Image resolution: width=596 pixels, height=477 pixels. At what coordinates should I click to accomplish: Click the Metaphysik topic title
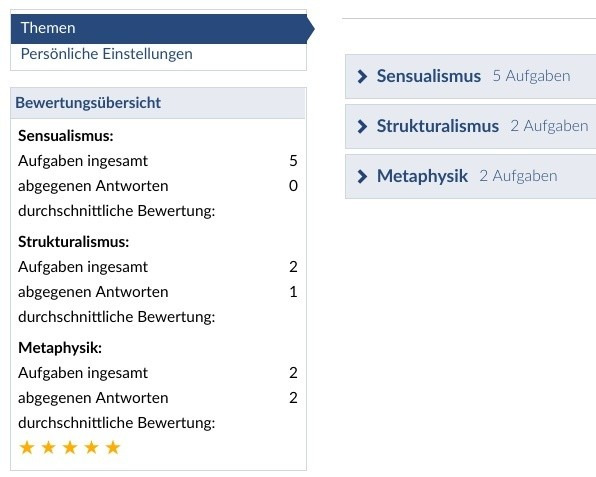[422, 176]
